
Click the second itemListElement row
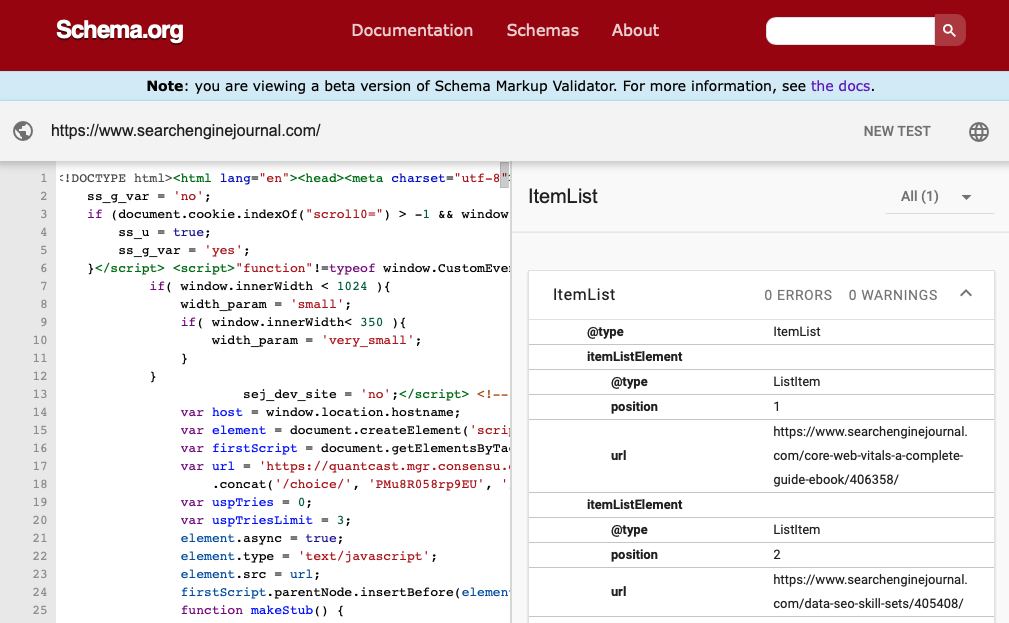(761, 505)
